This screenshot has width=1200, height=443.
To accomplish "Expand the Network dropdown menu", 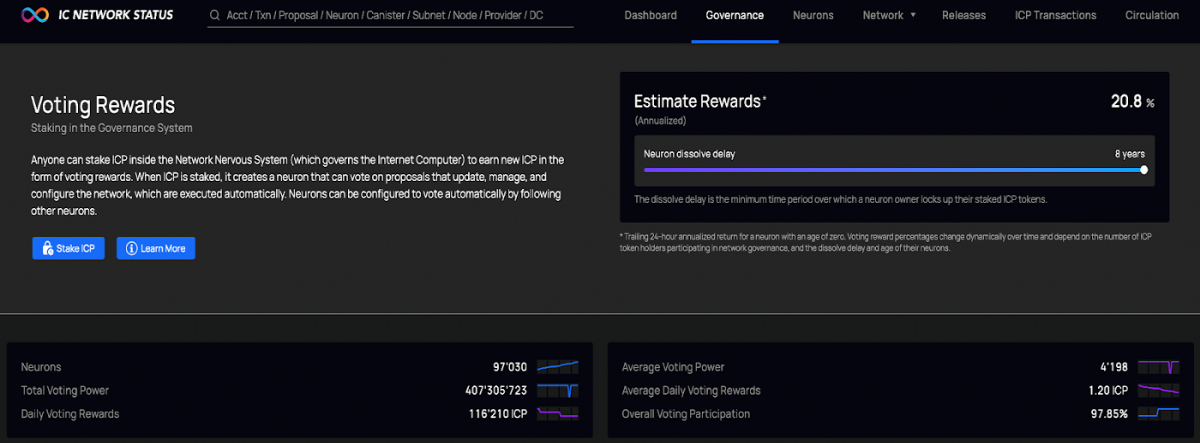I will click(889, 15).
